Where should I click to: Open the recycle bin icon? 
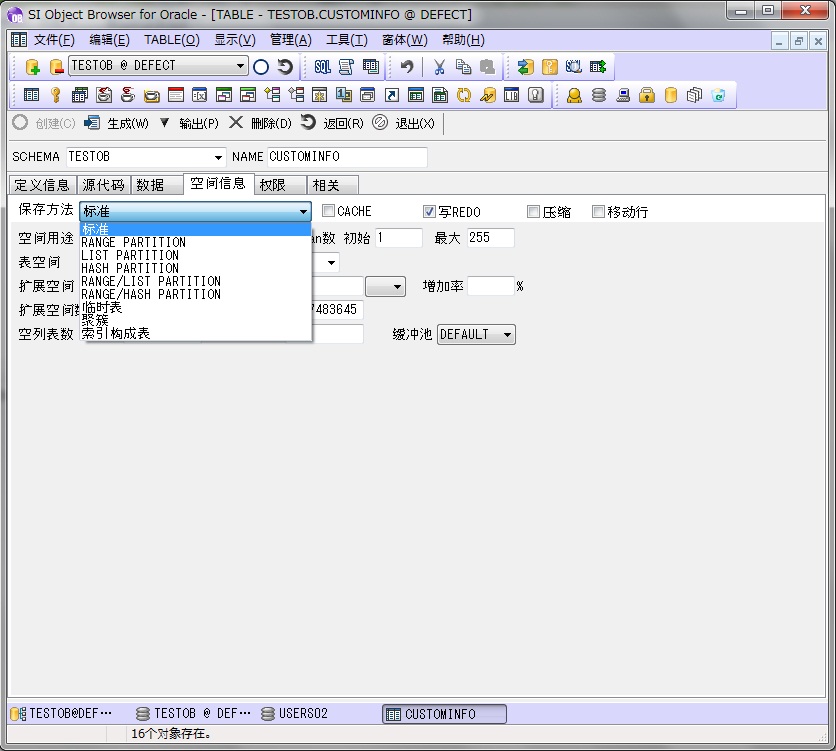(x=719, y=95)
